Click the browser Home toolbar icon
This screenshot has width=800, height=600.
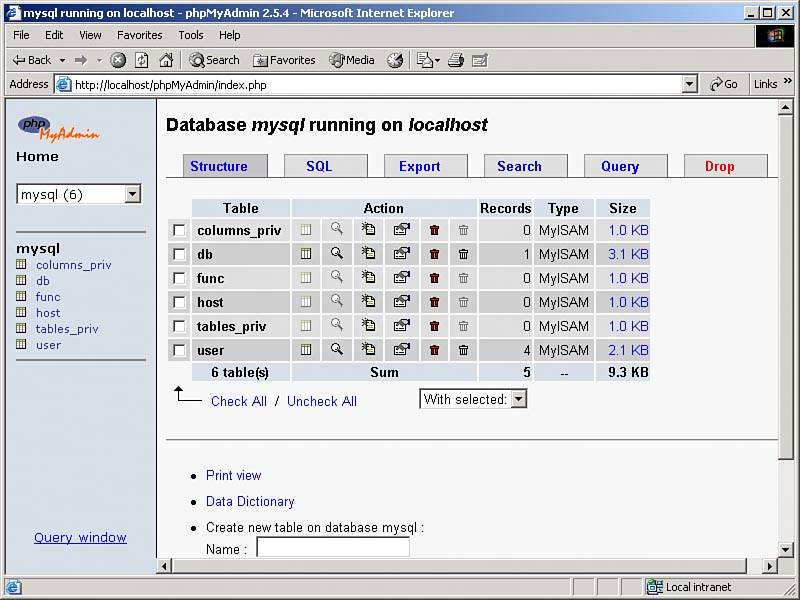click(166, 60)
